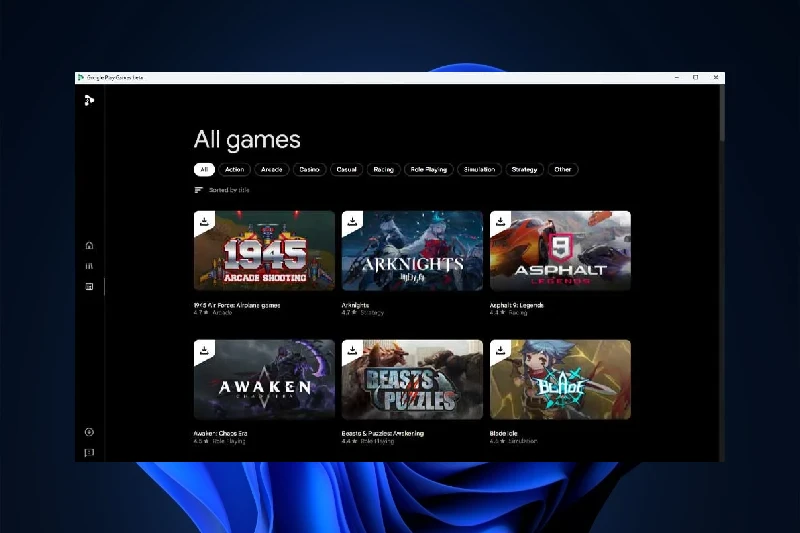This screenshot has width=800, height=533.
Task: Switch to Role Playing category filter
Action: tap(429, 170)
